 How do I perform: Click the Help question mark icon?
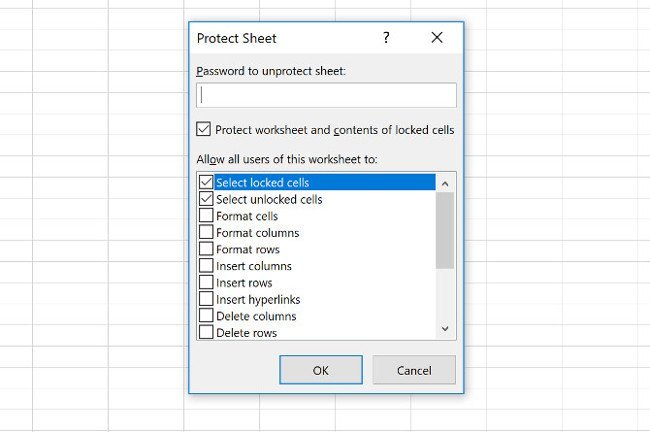386,38
